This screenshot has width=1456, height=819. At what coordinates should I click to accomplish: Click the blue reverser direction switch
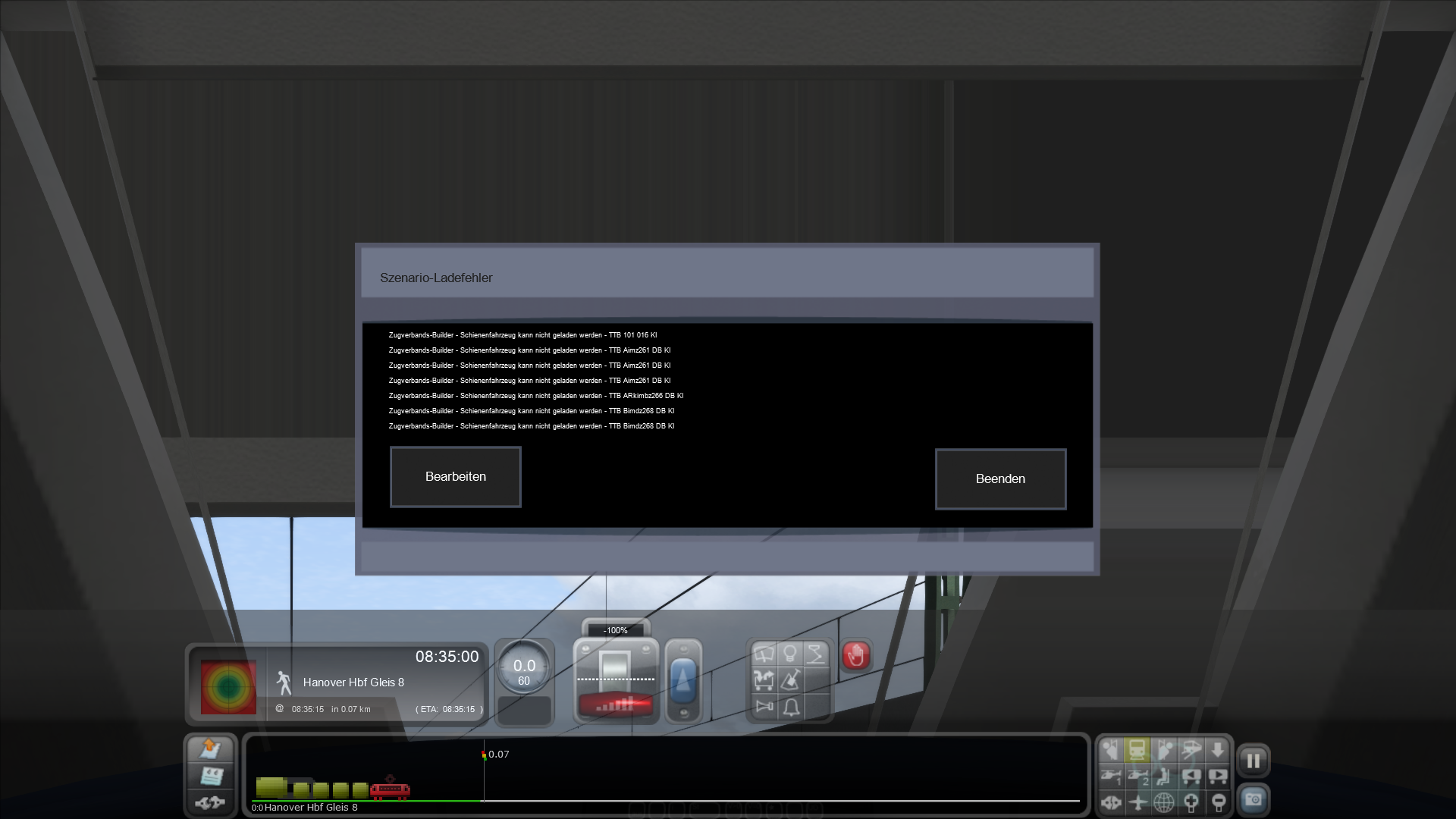tap(682, 680)
